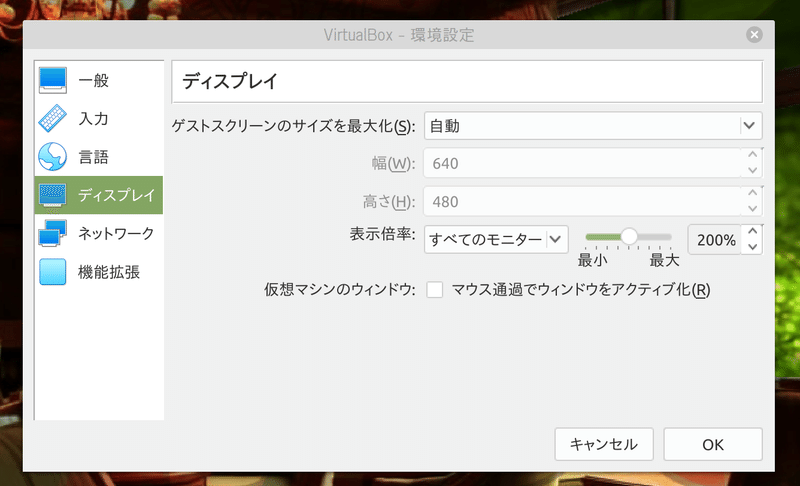
Task: Decrease the 200% scale with down arrow
Action: pyautogui.click(x=752, y=247)
